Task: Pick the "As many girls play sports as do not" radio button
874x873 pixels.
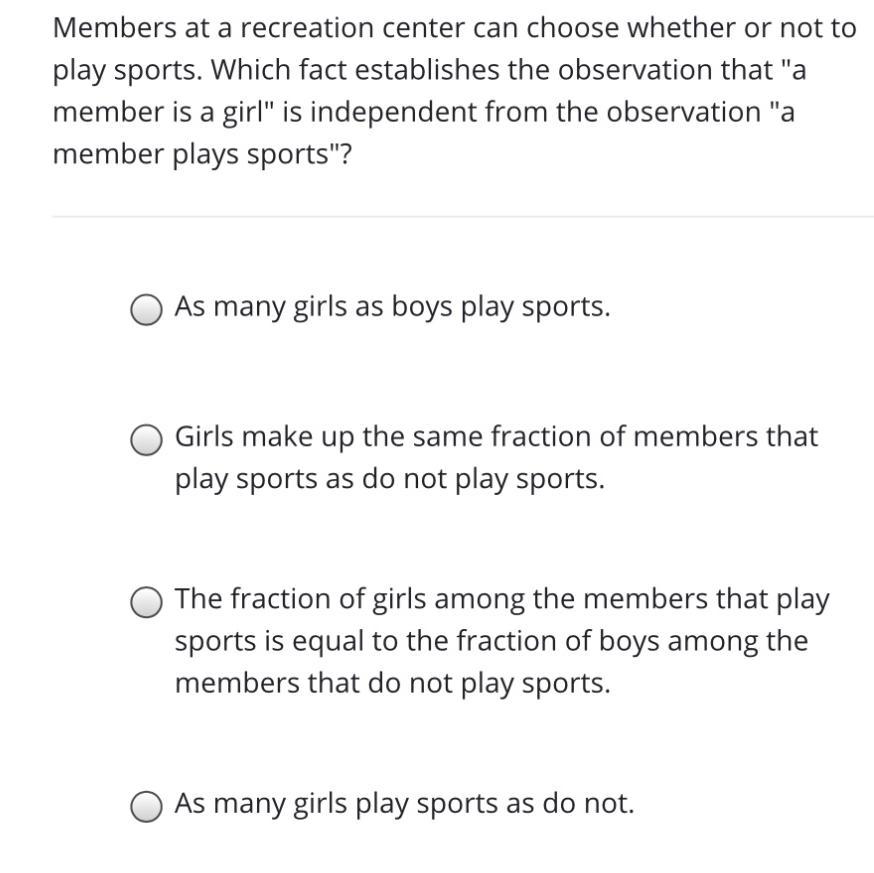Action: [147, 806]
